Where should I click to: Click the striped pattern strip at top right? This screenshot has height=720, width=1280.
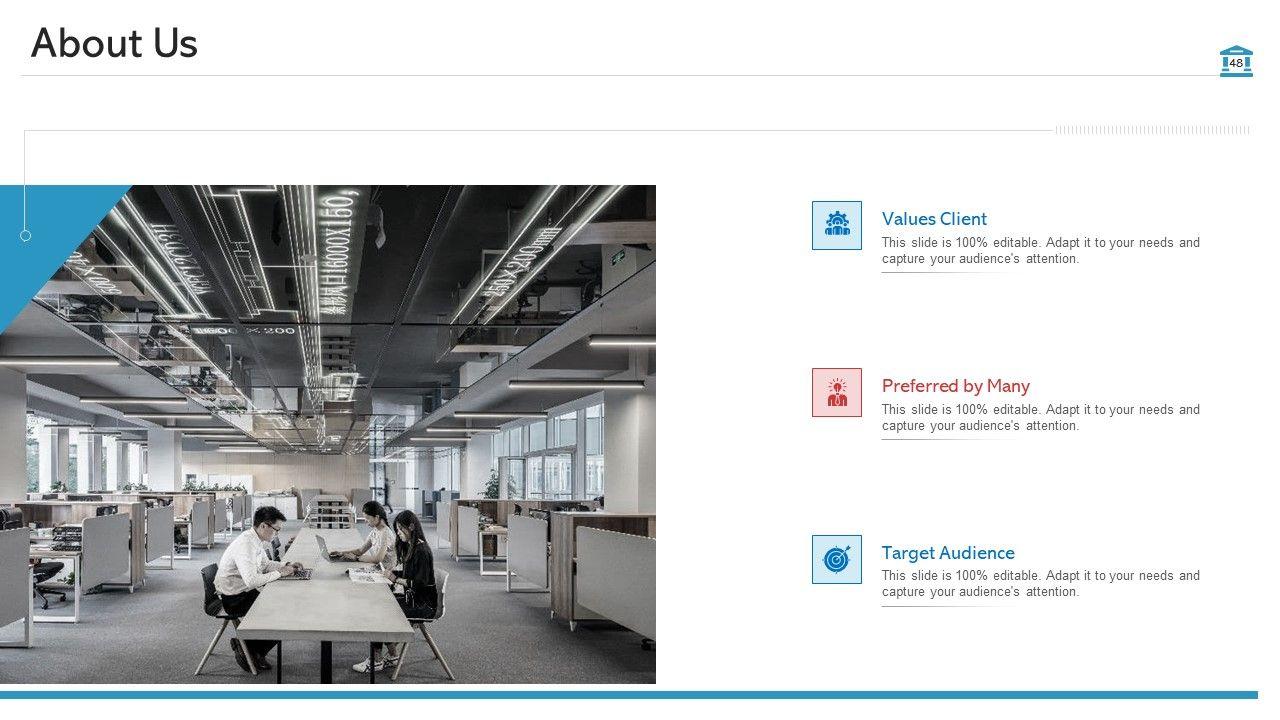pyautogui.click(x=1152, y=130)
